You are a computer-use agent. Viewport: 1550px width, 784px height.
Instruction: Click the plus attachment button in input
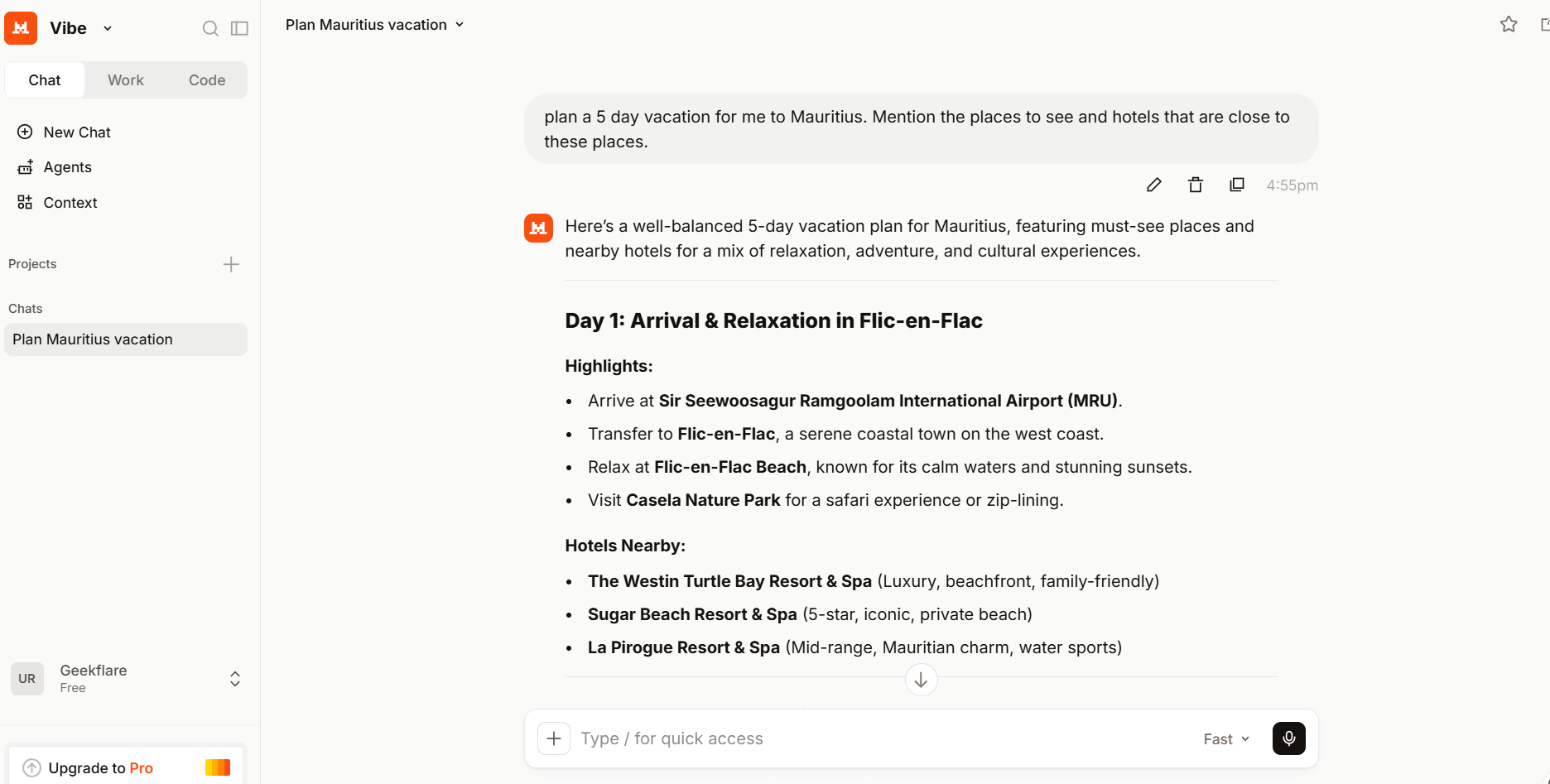554,738
